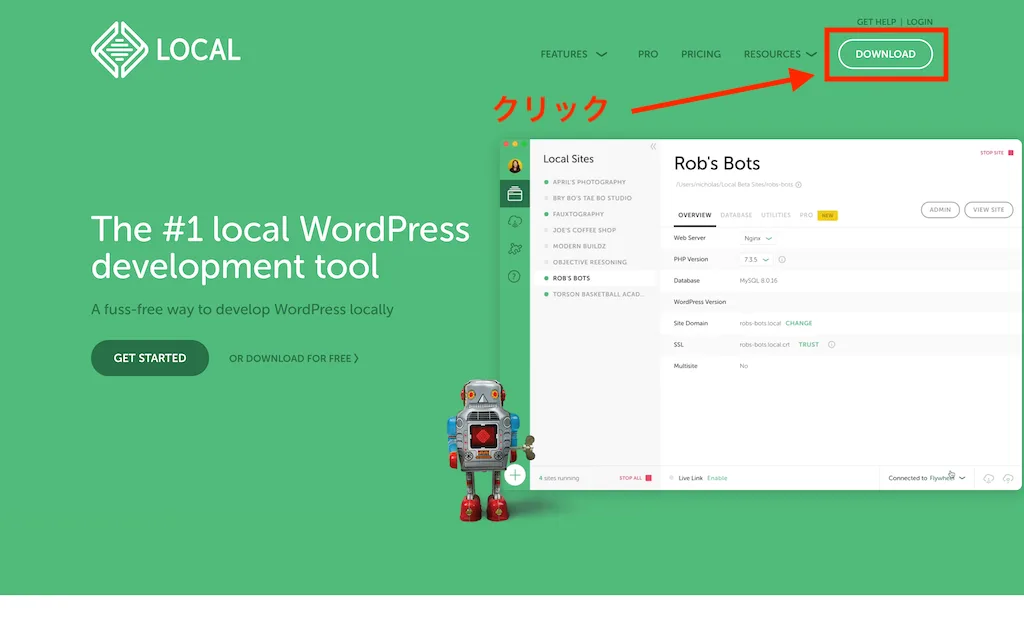Switch to the PRO tab marked NEW
Screen dimensions: 1024x640
coord(818,215)
